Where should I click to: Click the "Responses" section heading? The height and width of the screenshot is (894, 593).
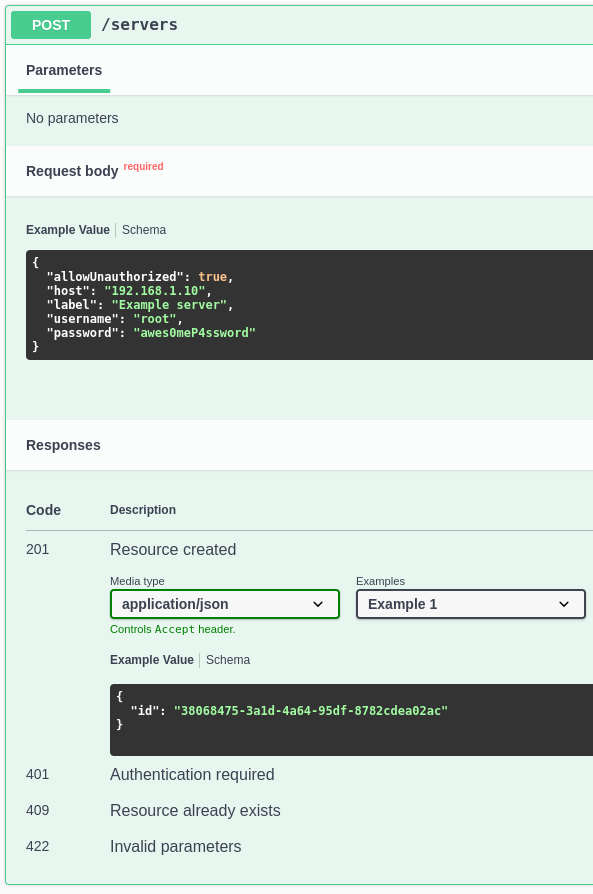pos(63,445)
